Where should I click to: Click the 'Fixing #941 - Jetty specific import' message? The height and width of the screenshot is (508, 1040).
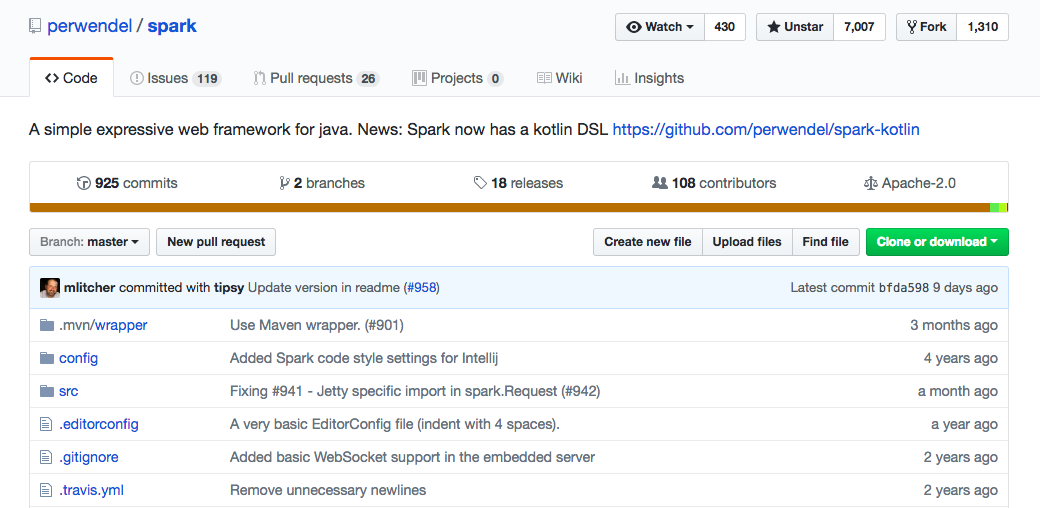pyautogui.click(x=415, y=391)
